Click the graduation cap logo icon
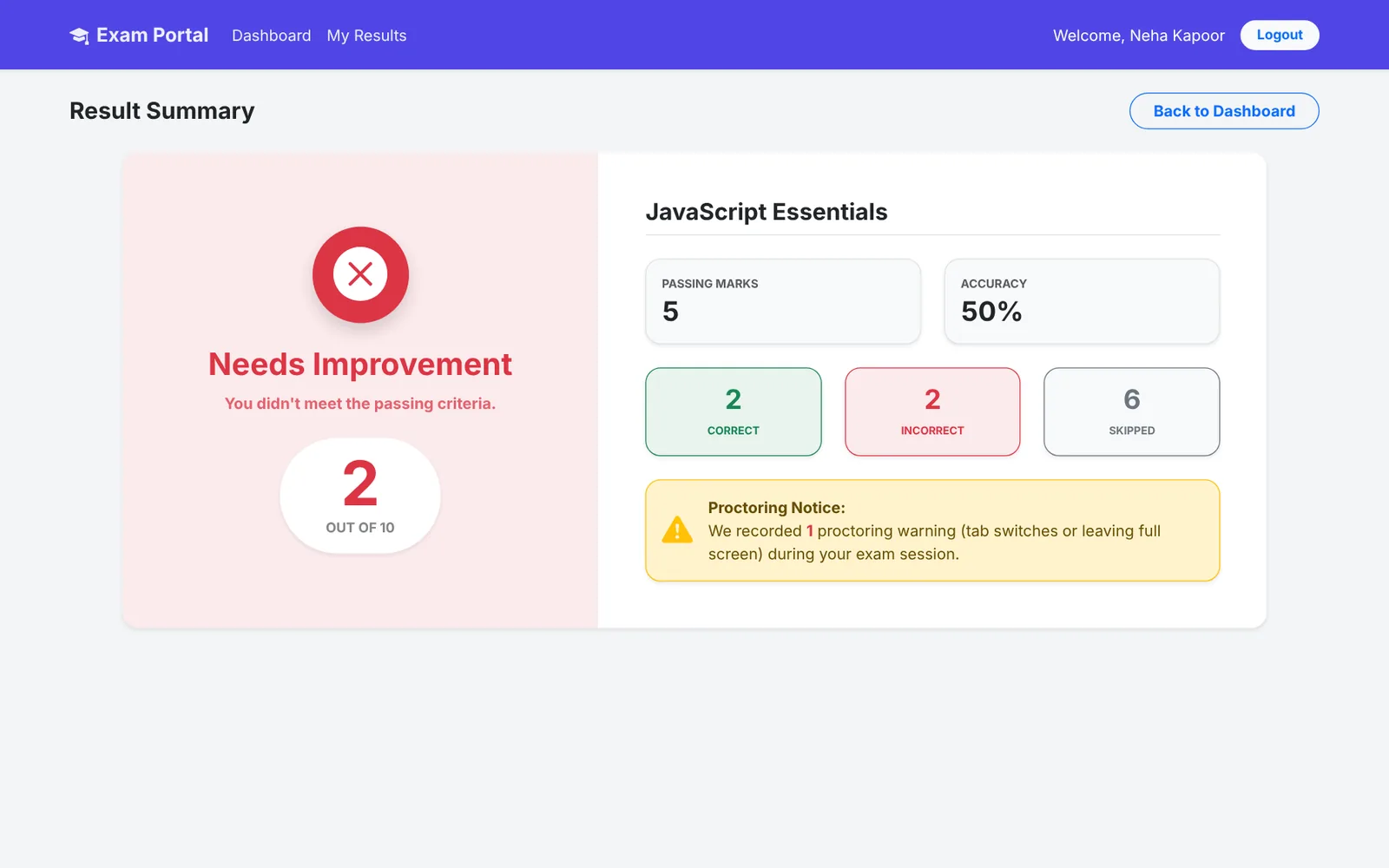This screenshot has height=868, width=1389. pos(79,36)
